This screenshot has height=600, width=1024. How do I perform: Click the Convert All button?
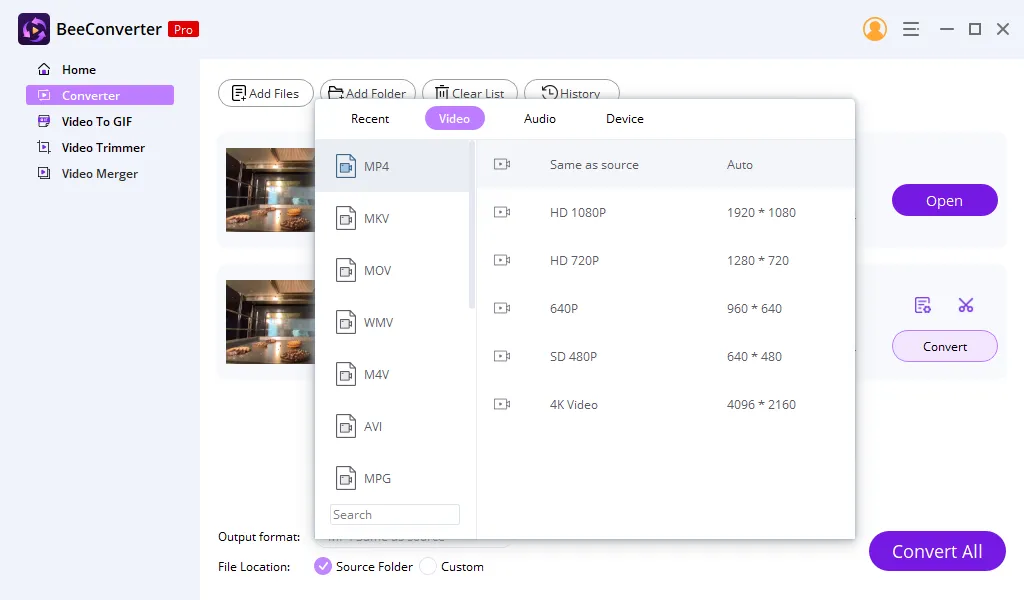(x=937, y=551)
